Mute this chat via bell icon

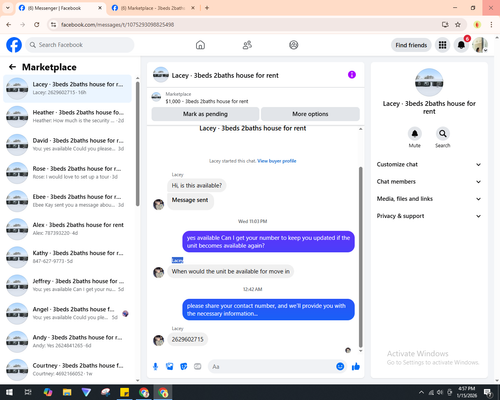[414, 134]
